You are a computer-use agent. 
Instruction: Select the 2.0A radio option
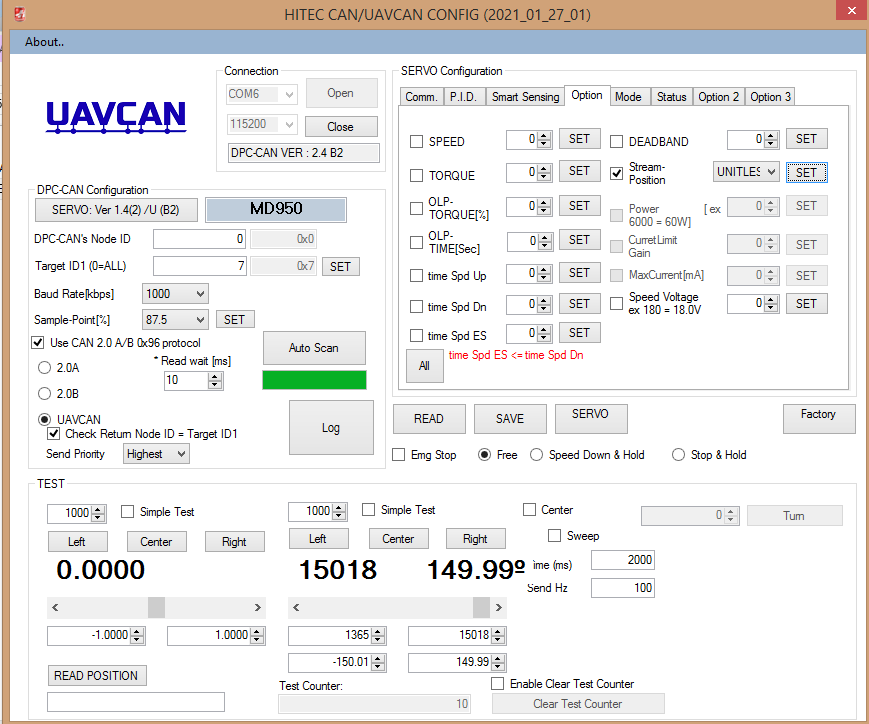[44, 368]
